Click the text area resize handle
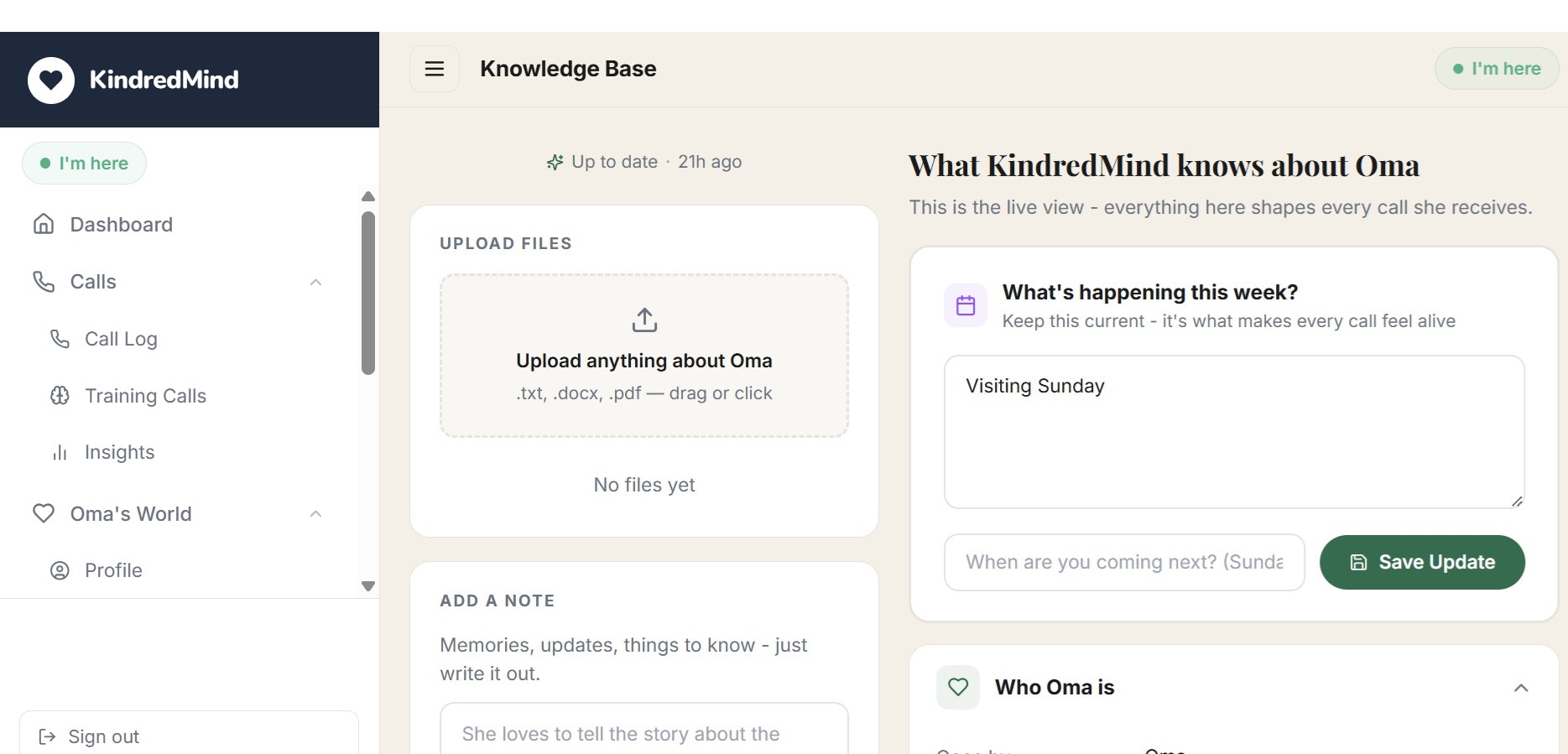 coord(1517,501)
